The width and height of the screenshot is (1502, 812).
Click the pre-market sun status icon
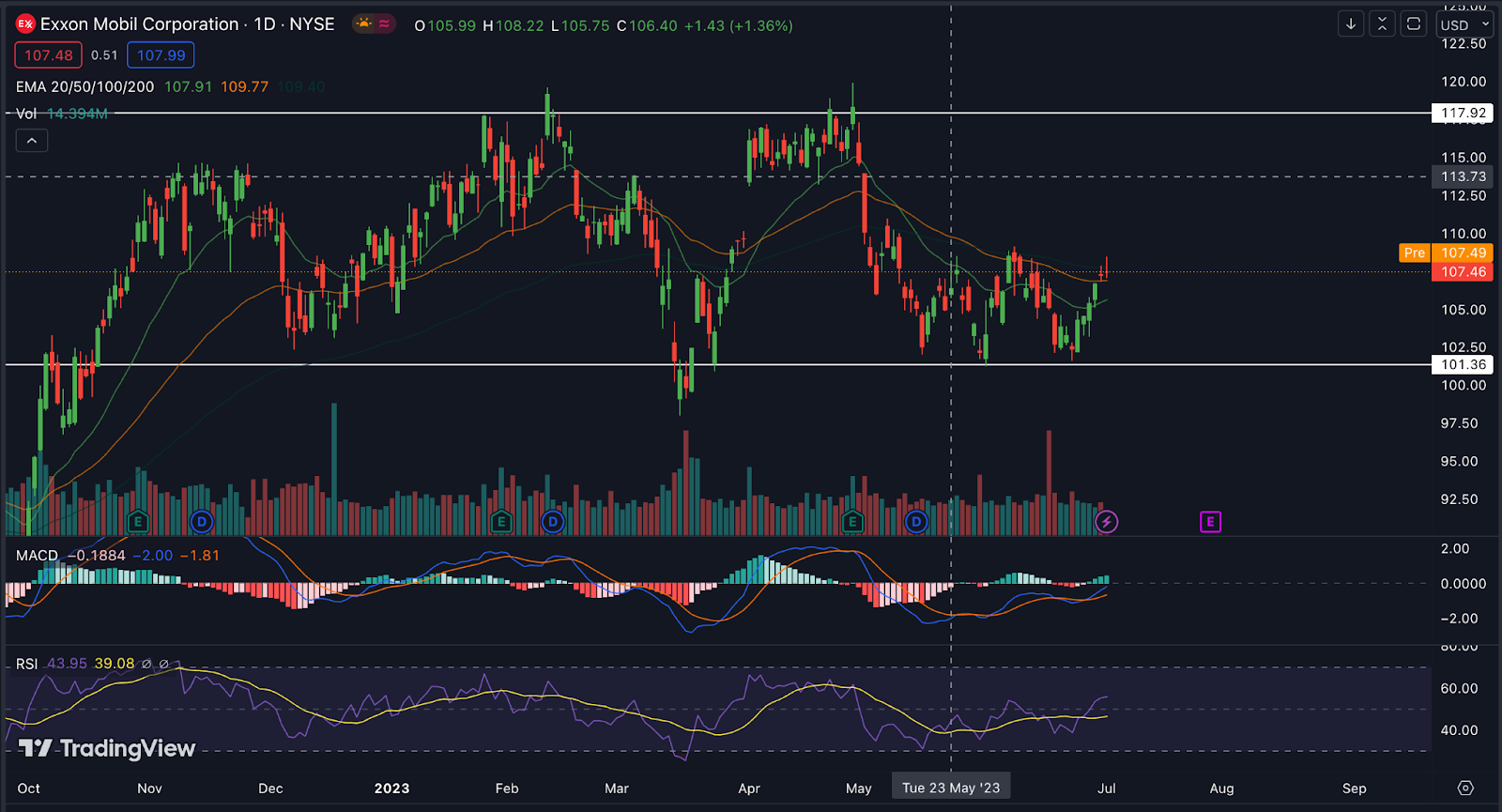pos(363,23)
